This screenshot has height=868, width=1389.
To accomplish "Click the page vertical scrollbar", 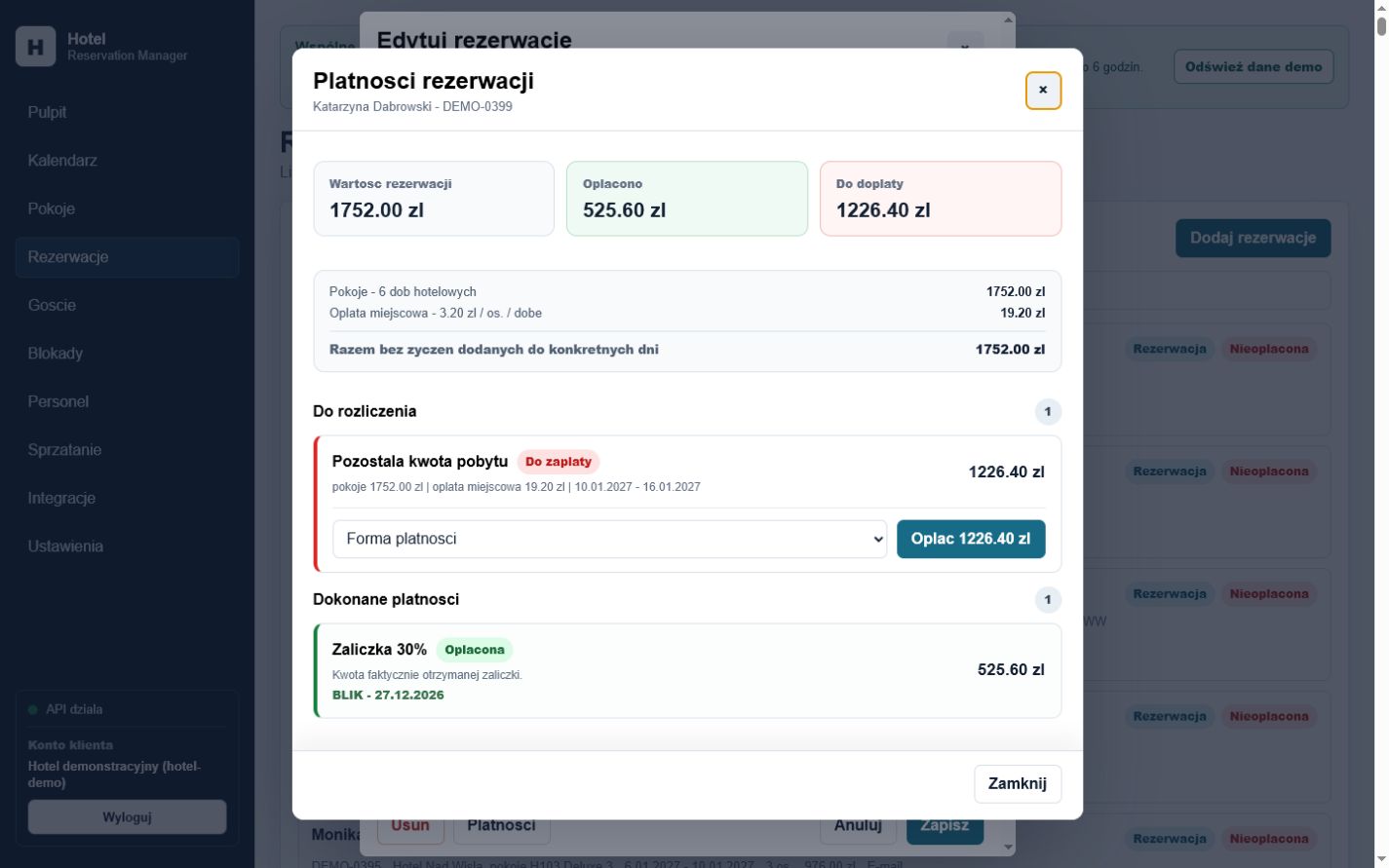I will [1380, 434].
